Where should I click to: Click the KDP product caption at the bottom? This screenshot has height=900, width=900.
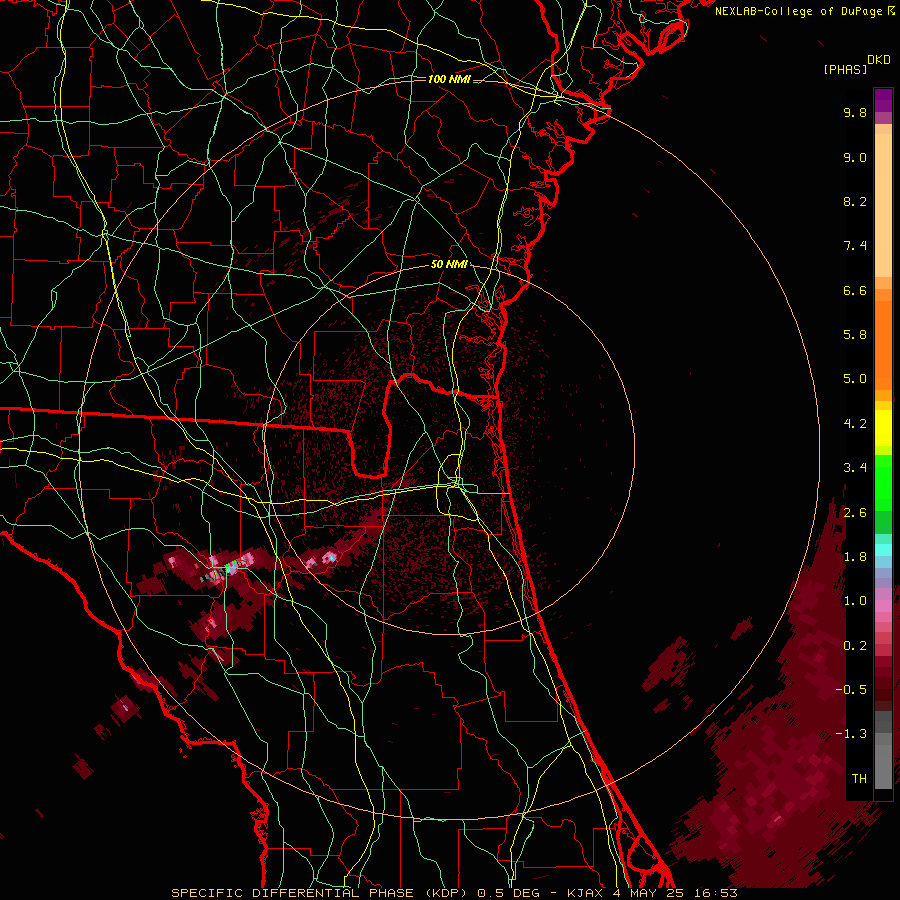tap(454, 893)
